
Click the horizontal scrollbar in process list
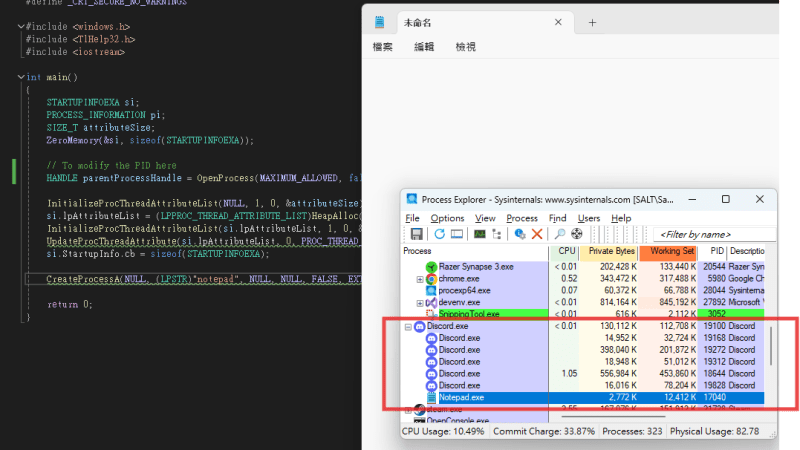(614, 417)
